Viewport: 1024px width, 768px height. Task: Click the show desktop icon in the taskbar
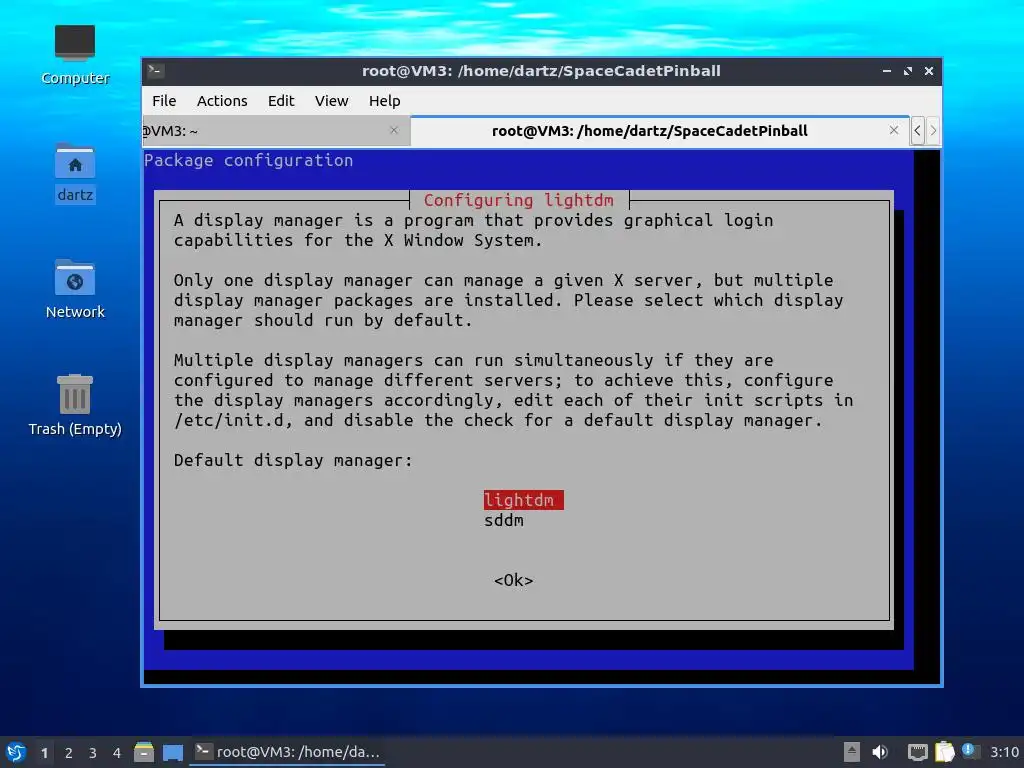tap(172, 752)
